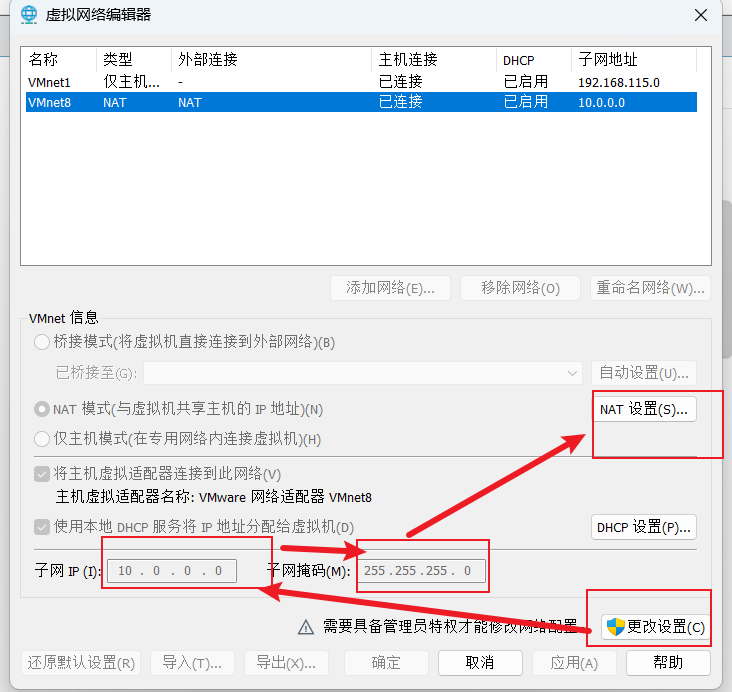Click the 帮助 button

click(x=668, y=663)
